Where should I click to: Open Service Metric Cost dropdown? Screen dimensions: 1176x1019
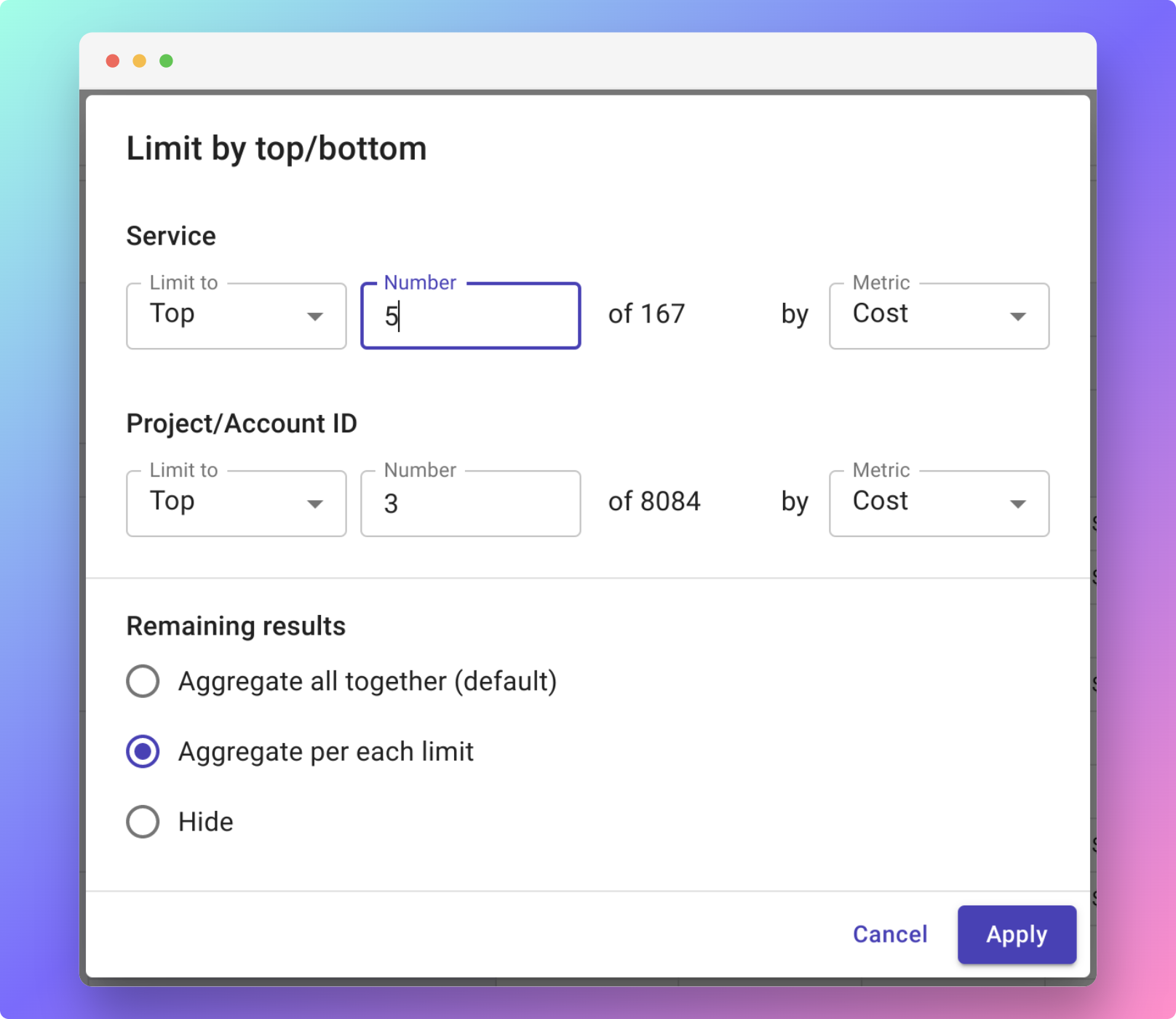(939, 316)
